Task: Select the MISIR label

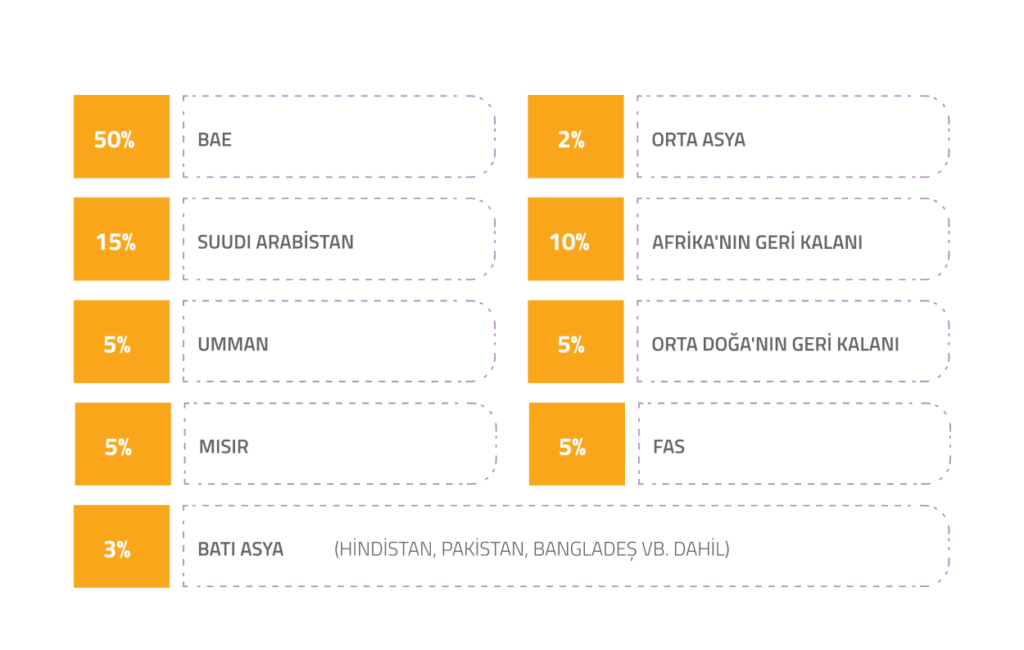Action: [223, 447]
